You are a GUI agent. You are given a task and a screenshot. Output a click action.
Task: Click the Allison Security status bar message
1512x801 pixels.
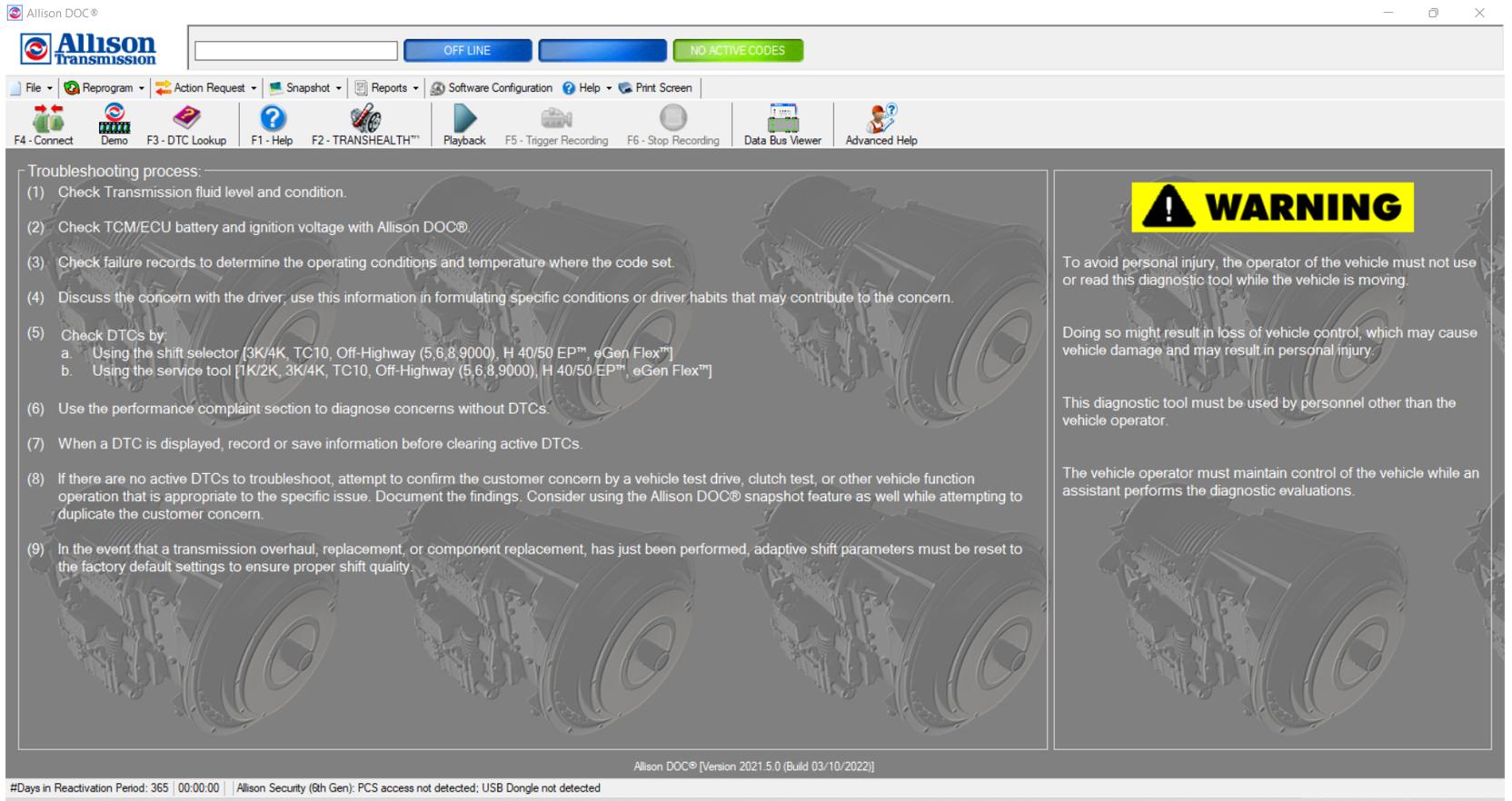(x=419, y=788)
